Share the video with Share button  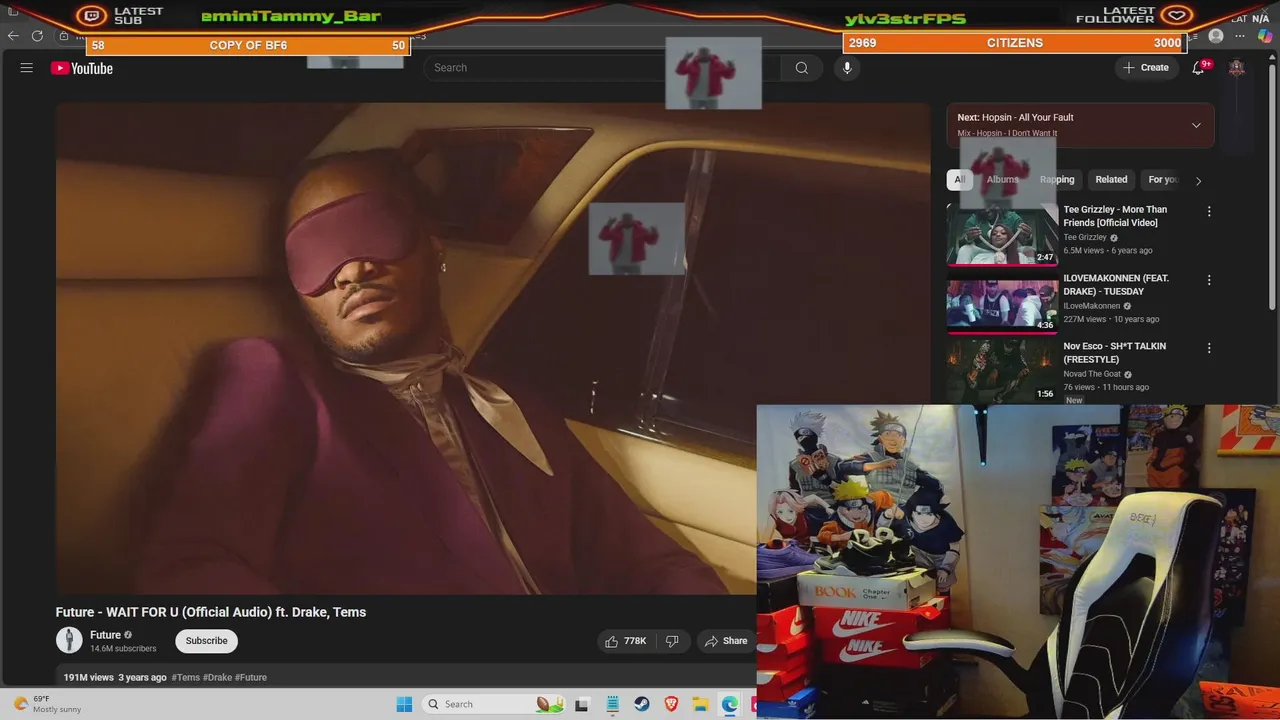coord(726,641)
